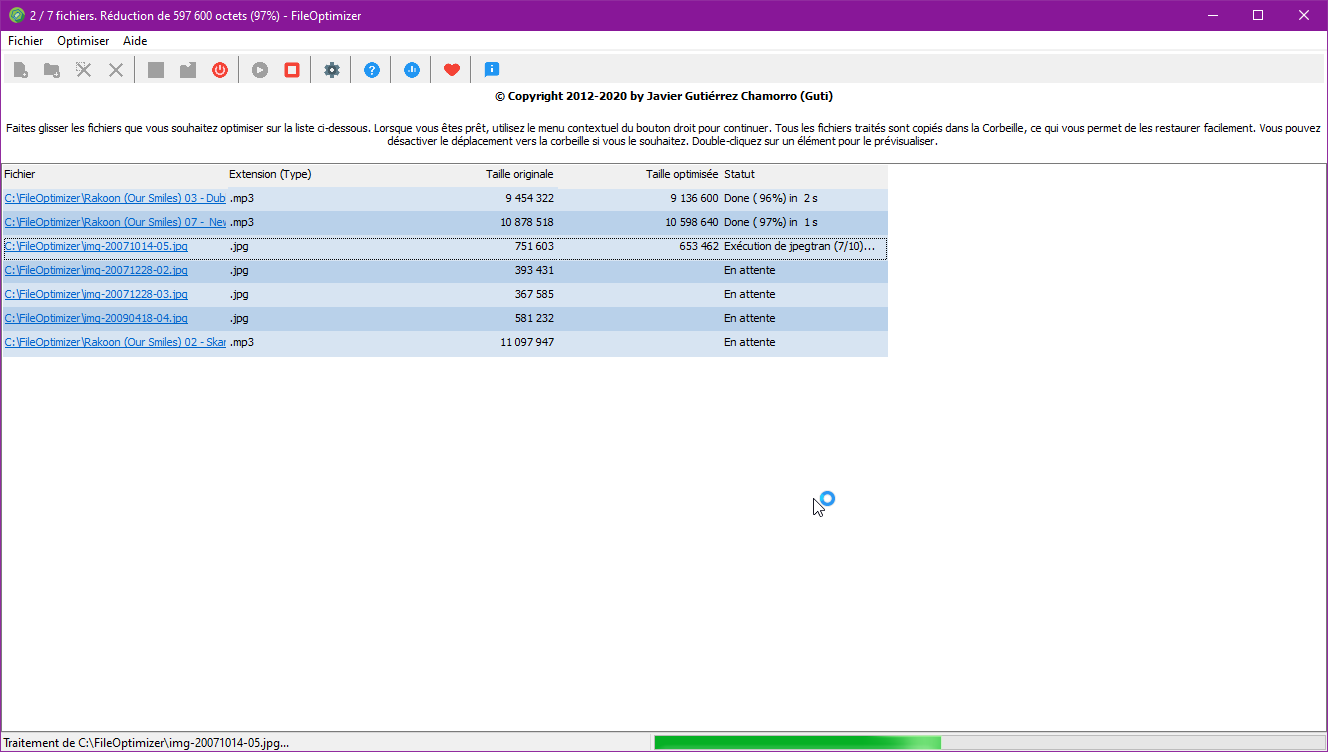The height and width of the screenshot is (752, 1328).
Task: Start optimization with the play icon
Action: tap(259, 69)
